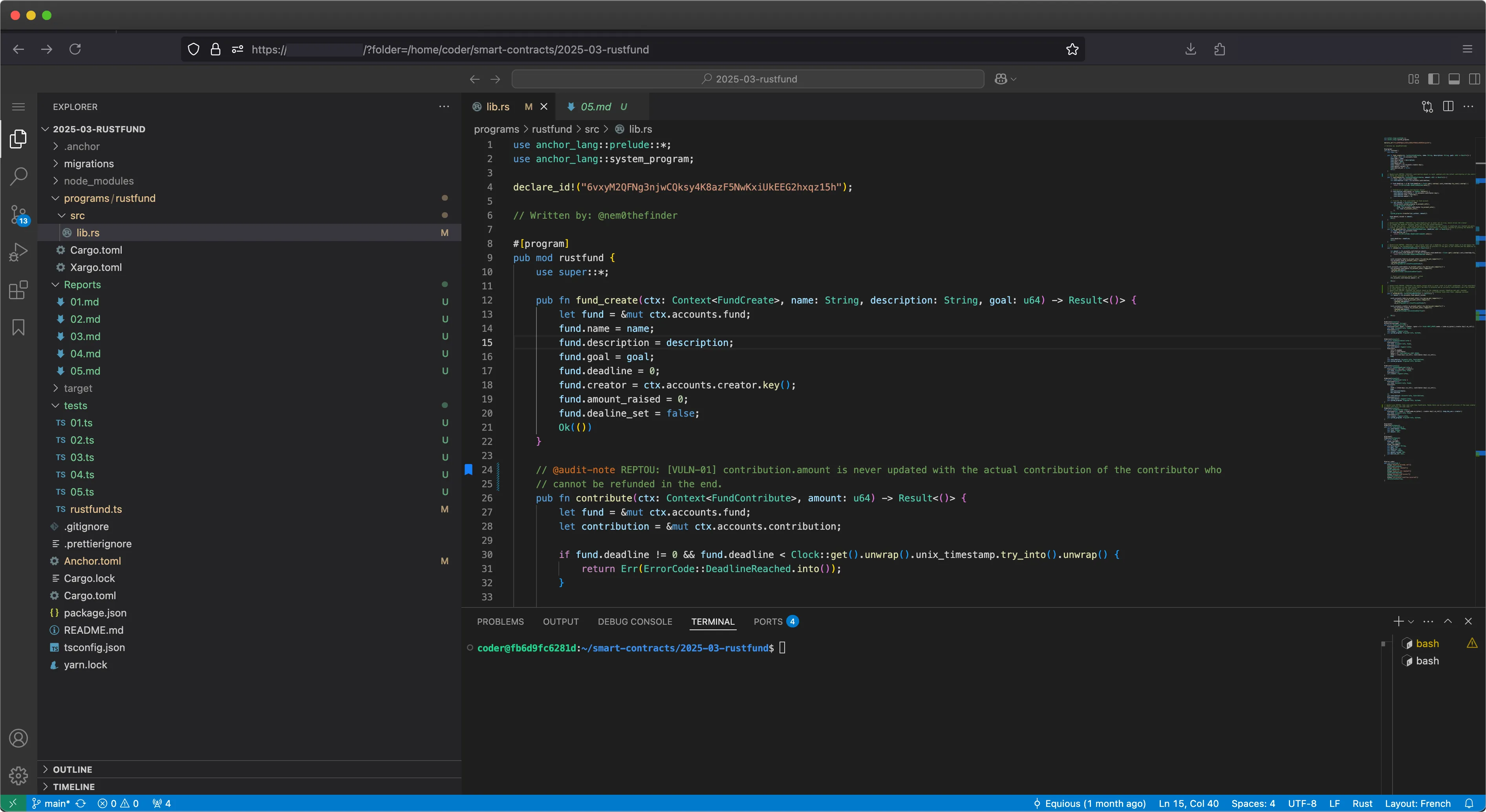The height and width of the screenshot is (812, 1486).
Task: Click the rustfund breadcrumb above the code
Action: (x=552, y=129)
